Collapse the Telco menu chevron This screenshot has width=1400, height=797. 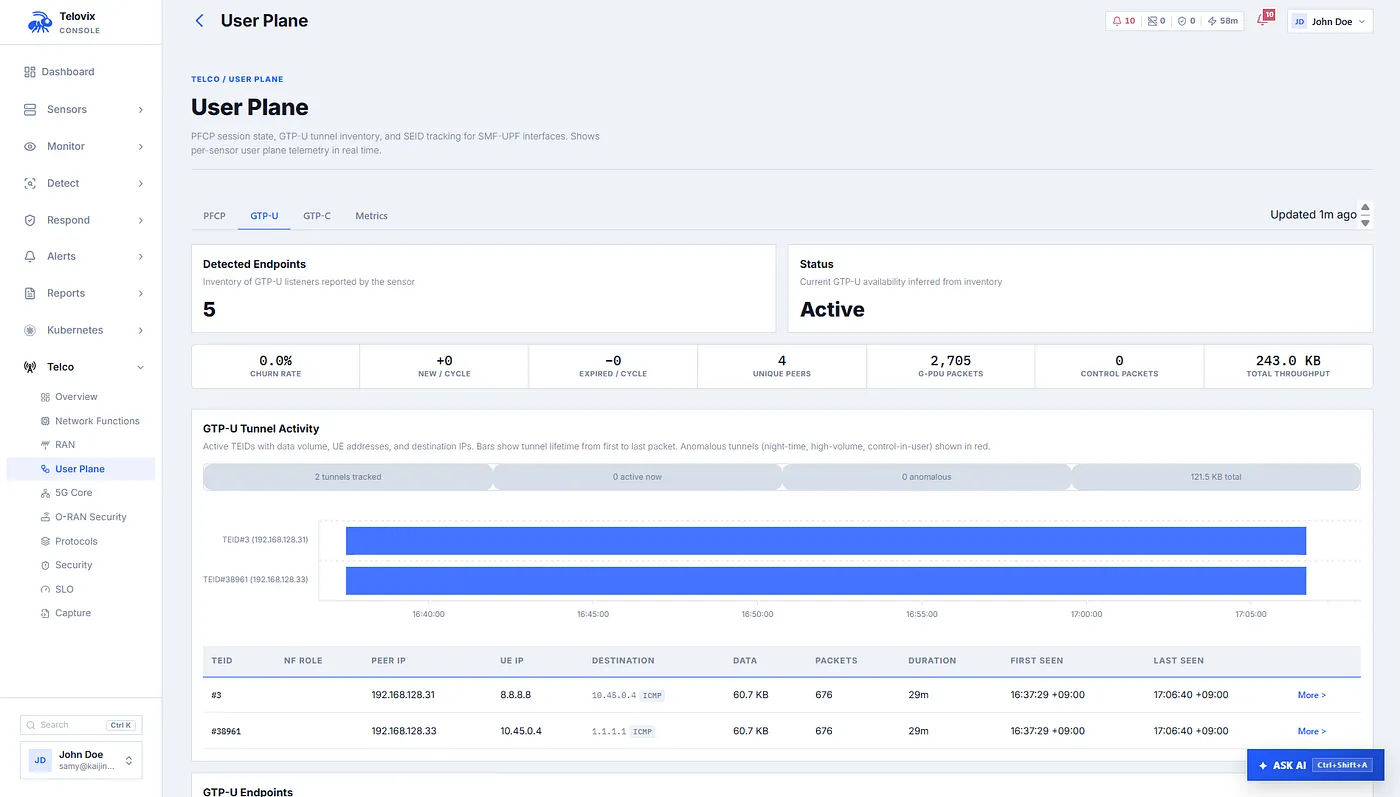coord(141,367)
